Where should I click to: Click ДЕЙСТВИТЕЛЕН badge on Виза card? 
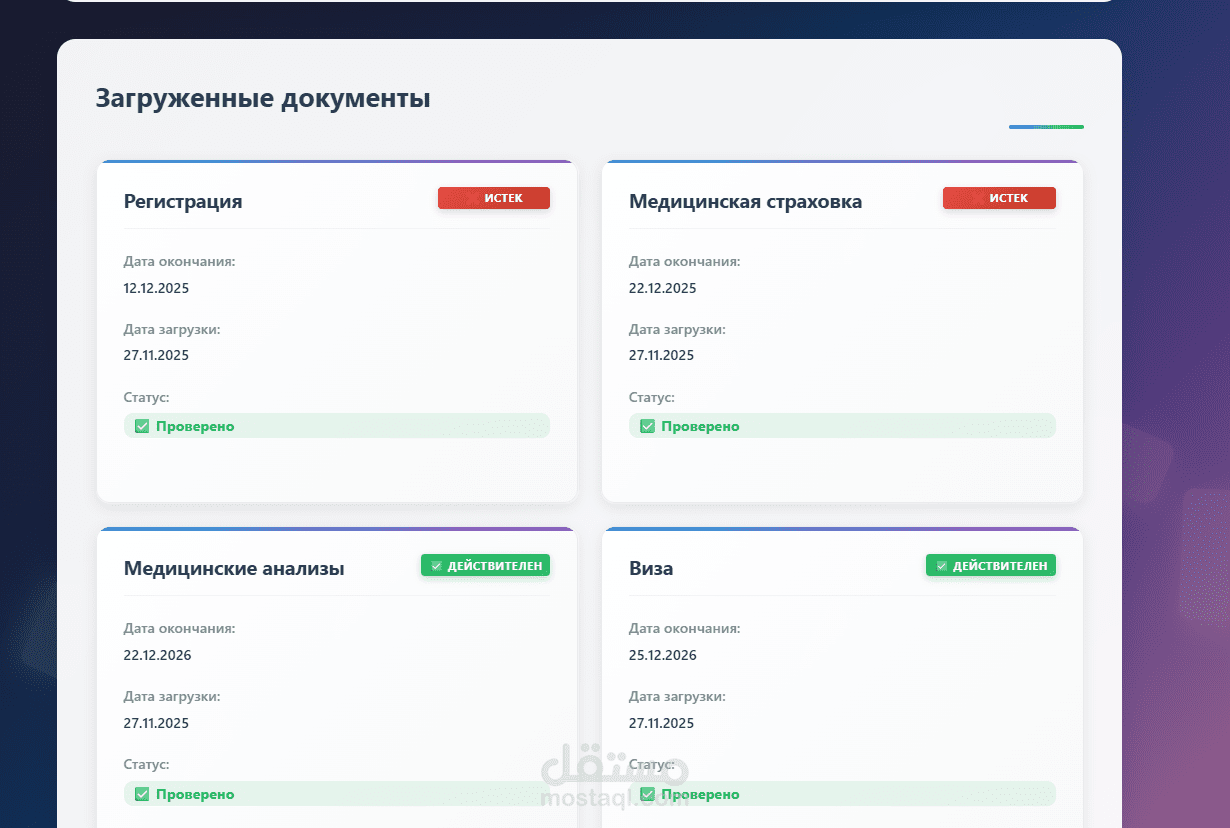[x=991, y=566]
